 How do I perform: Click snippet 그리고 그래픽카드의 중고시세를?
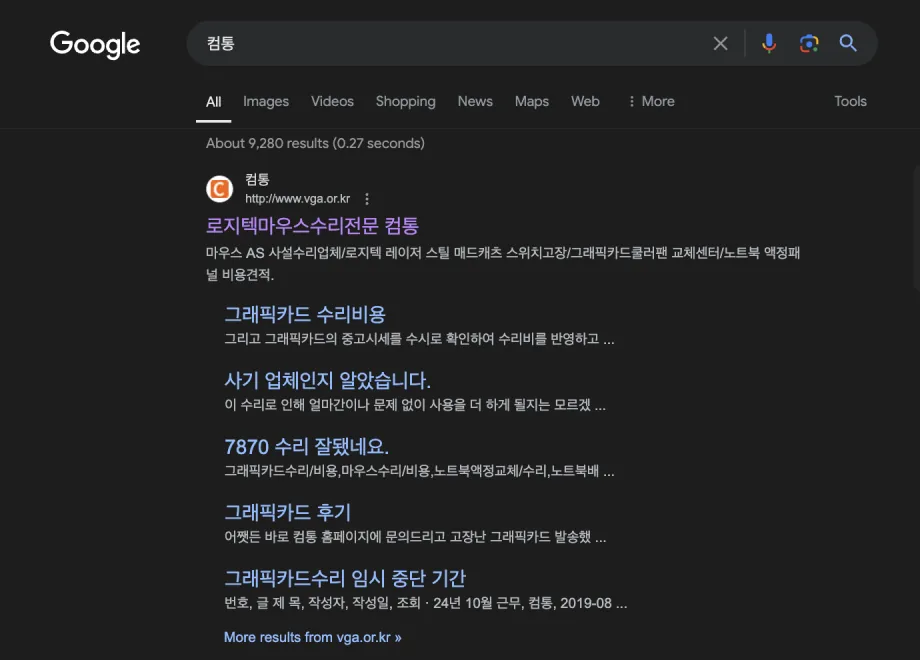click(x=419, y=339)
